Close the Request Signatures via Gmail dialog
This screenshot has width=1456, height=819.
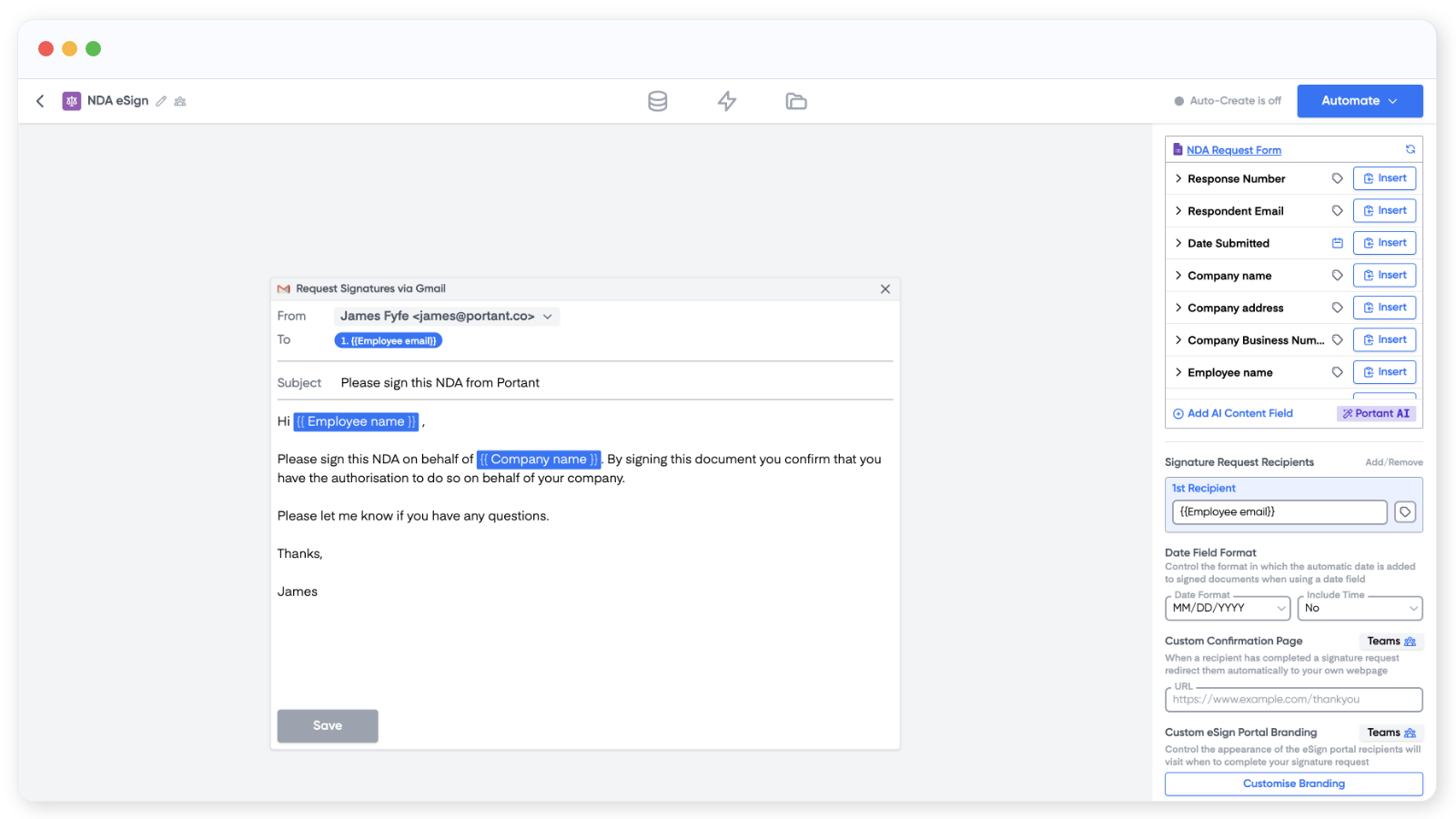(885, 288)
